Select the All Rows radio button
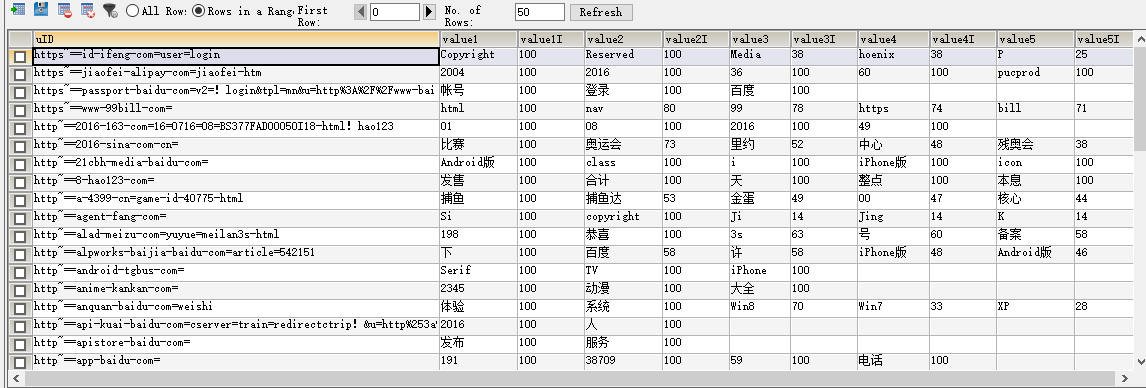1146x388 pixels. click(132, 11)
